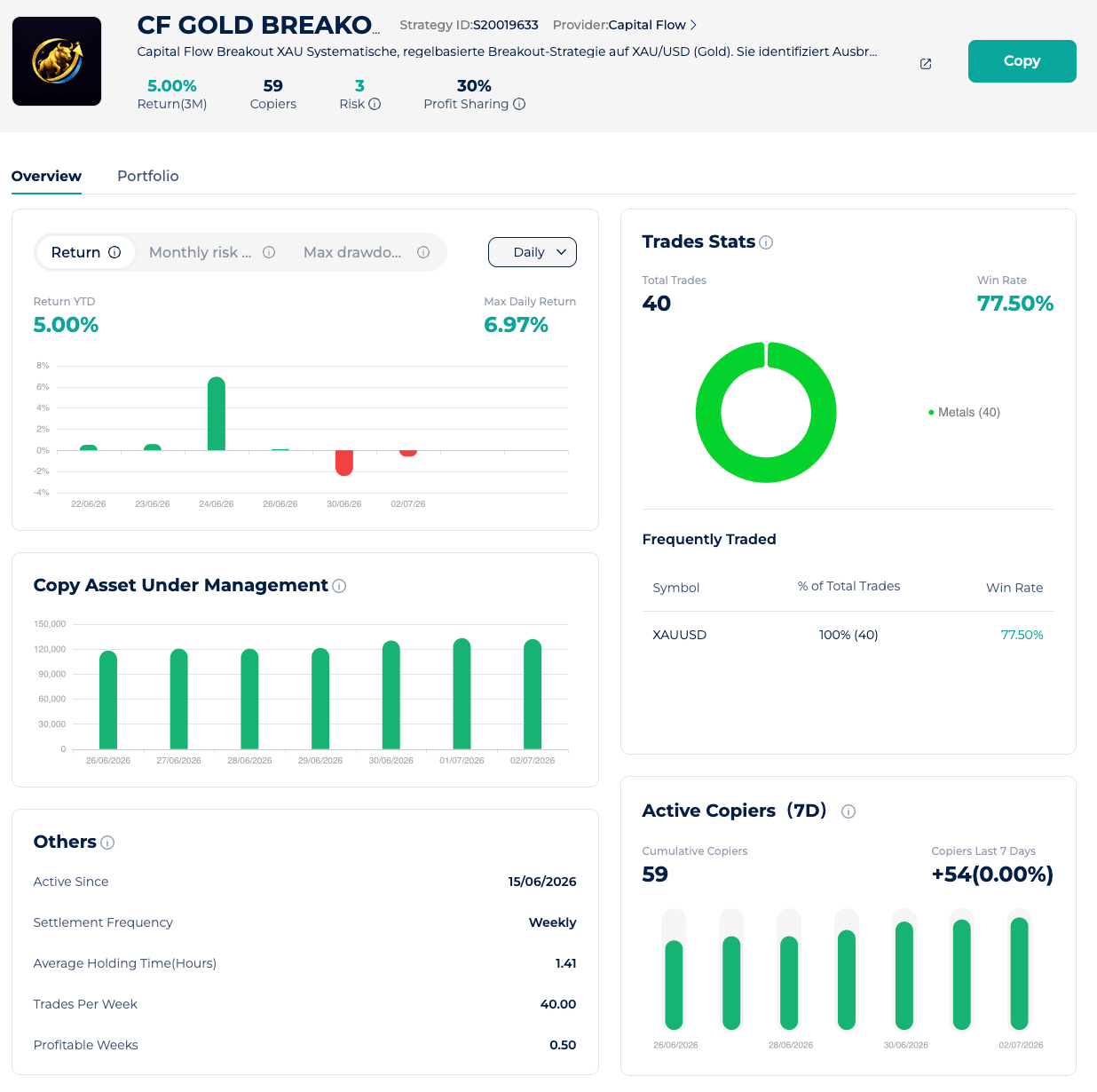Switch to the Portfolio tab
Viewport: 1097px width, 1092px height.
[x=148, y=176]
